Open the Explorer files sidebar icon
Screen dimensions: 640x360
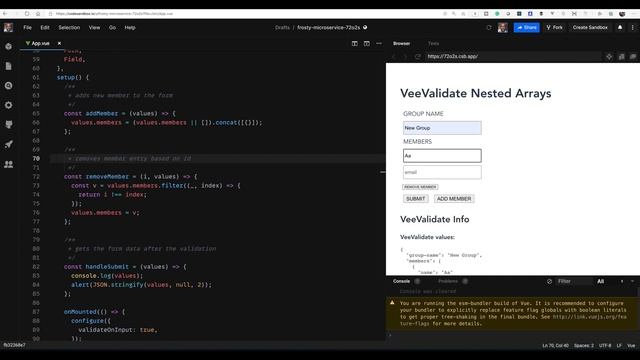coord(9,66)
